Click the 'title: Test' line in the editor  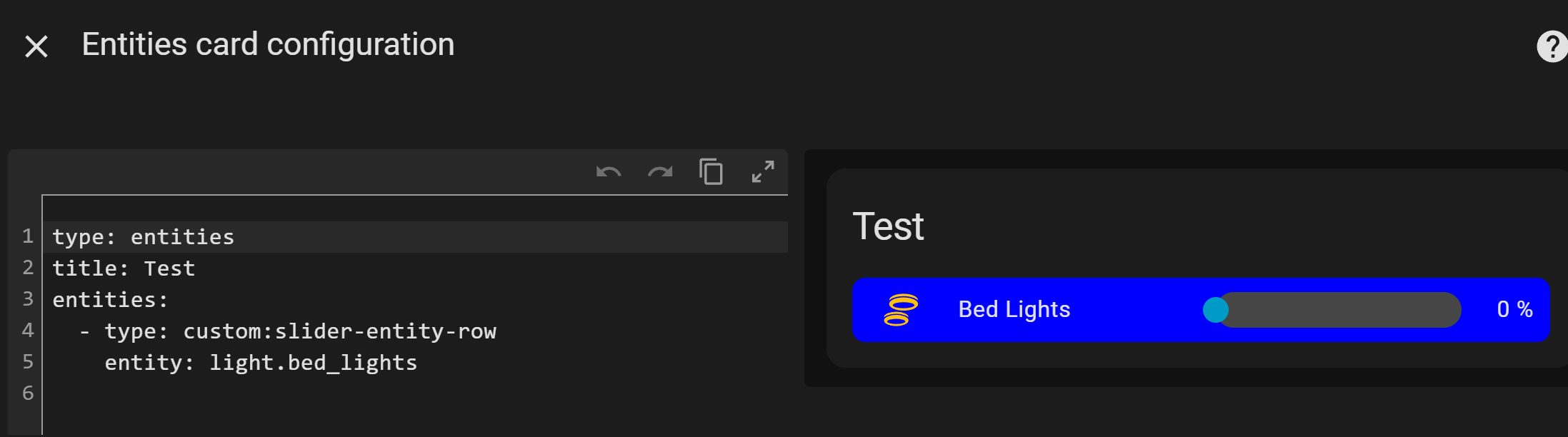tap(124, 268)
